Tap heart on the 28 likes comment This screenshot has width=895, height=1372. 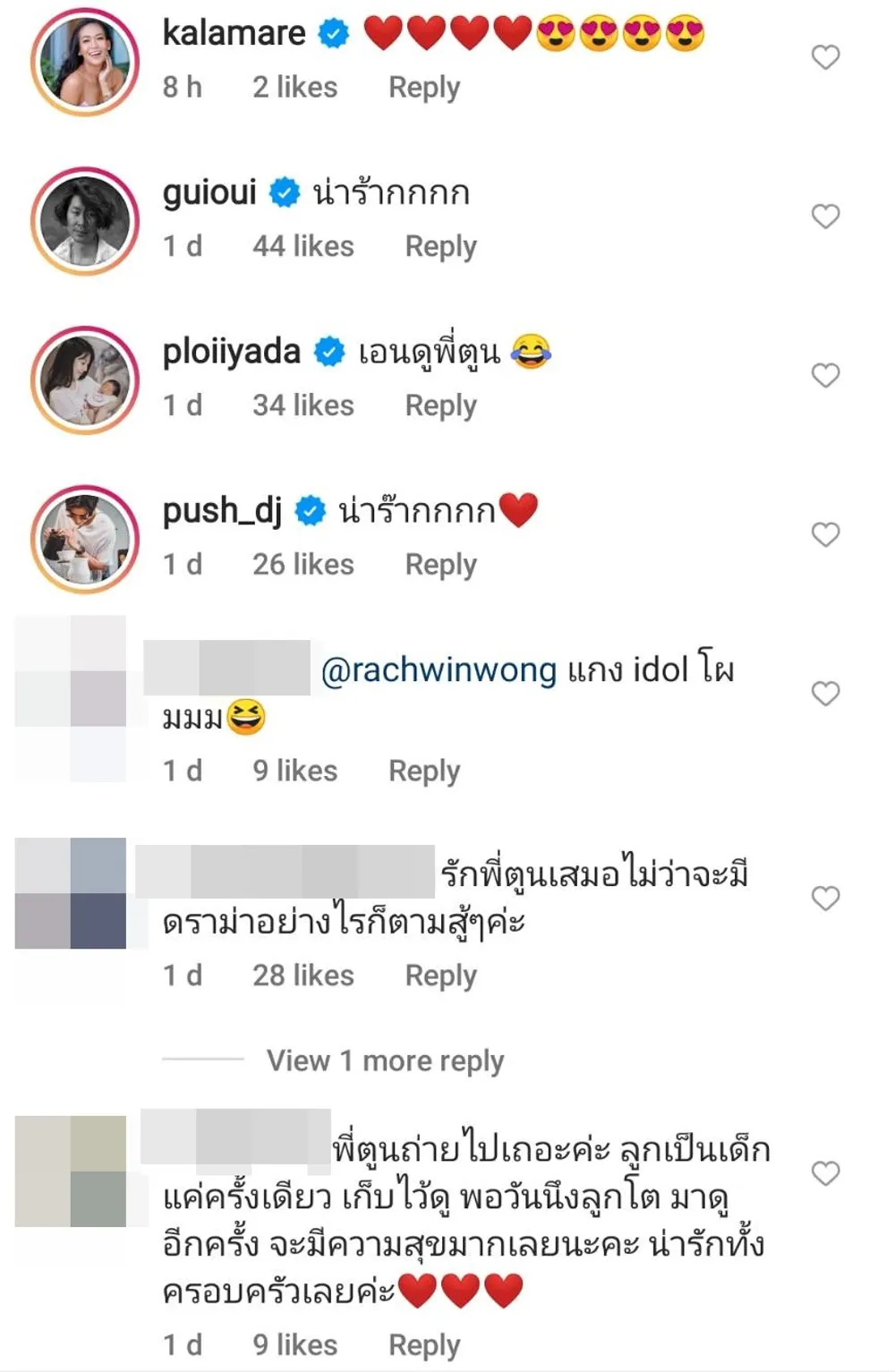(x=825, y=898)
